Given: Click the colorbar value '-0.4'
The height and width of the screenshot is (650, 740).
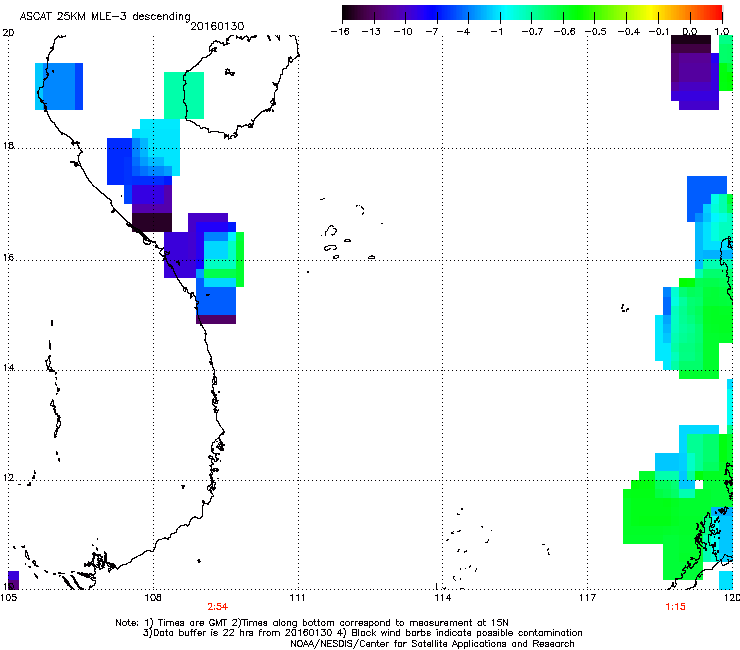Looking at the screenshot, I should click(x=629, y=32).
